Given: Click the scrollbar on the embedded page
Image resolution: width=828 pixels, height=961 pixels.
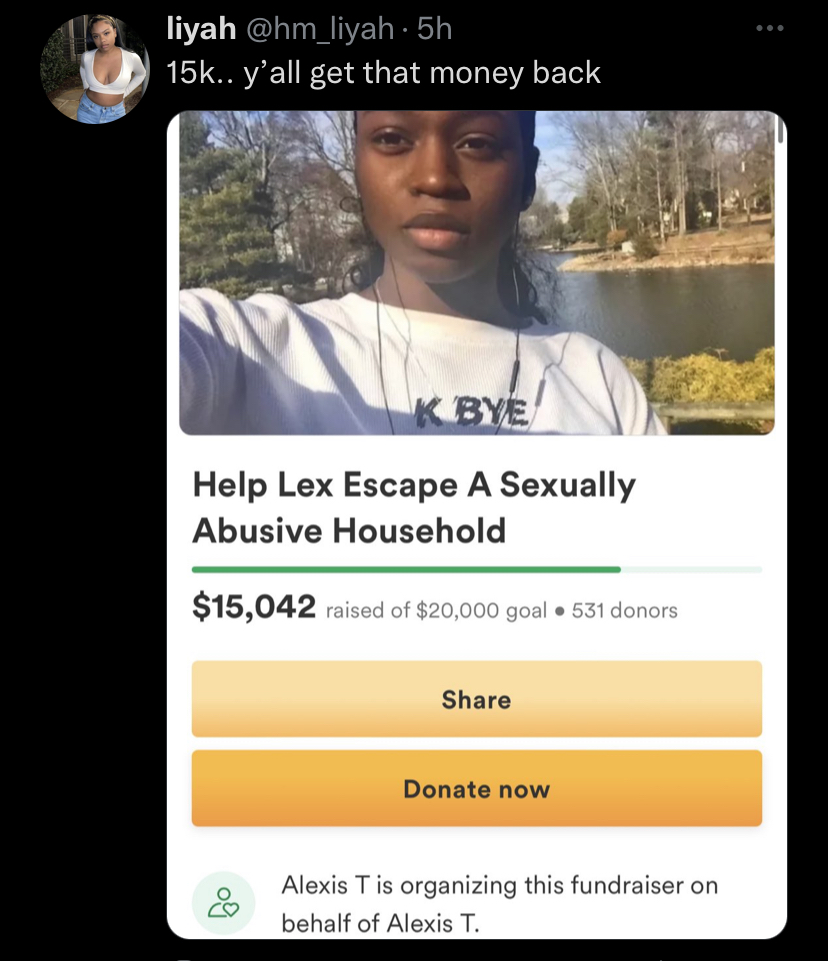Looking at the screenshot, I should coord(780,128).
